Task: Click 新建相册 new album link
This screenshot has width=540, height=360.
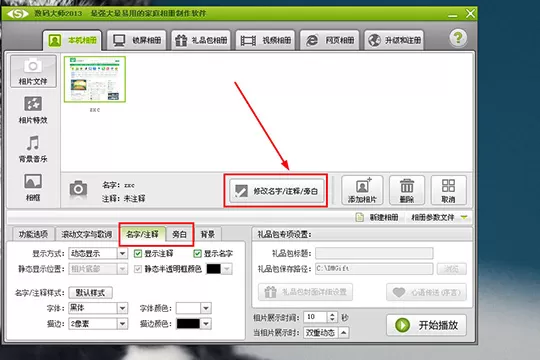Action: coord(377,217)
